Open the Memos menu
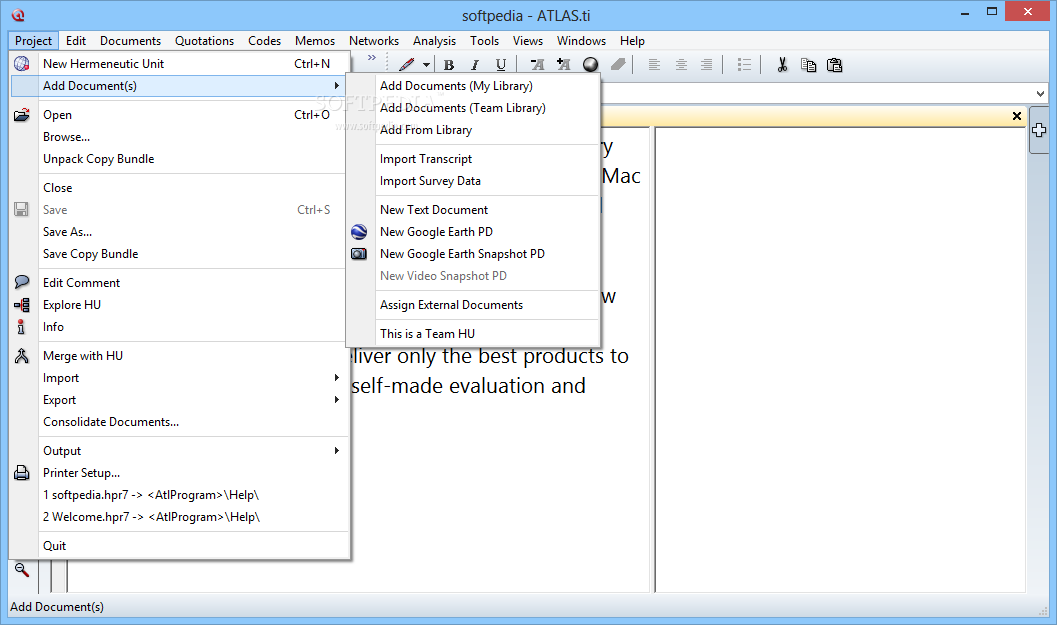Image resolution: width=1057 pixels, height=625 pixels. [x=315, y=41]
